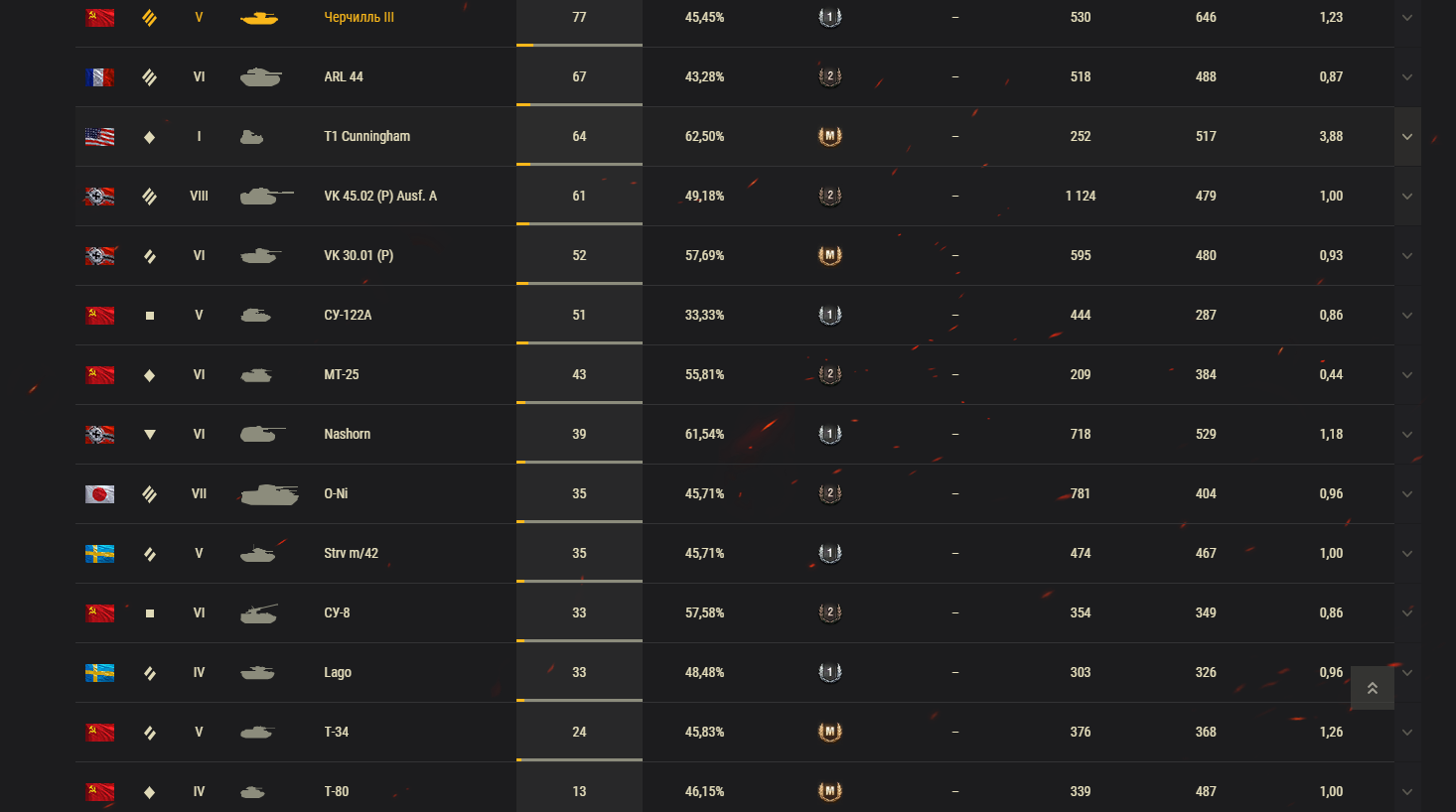Expand the Strv m/42 statistics row
1456x812 pixels.
click(x=1407, y=554)
